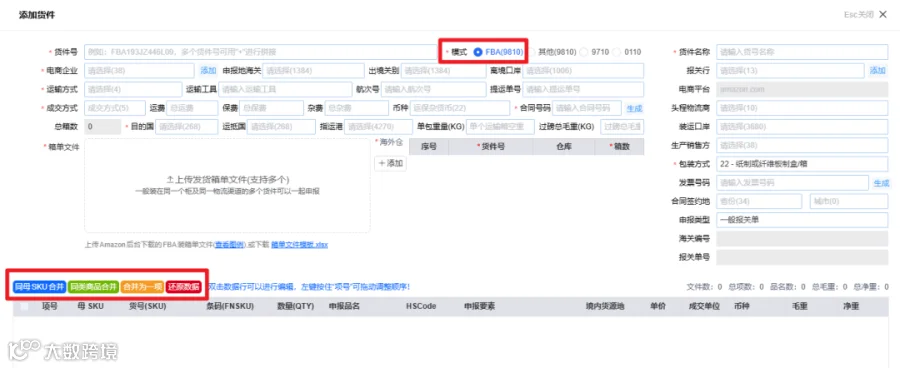Open the 生产销售方 dropdown

pyautogui.click(x=802, y=145)
